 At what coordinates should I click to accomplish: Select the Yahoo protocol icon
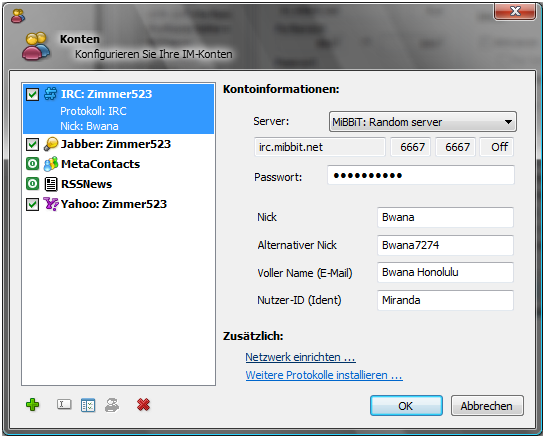[x=51, y=204]
